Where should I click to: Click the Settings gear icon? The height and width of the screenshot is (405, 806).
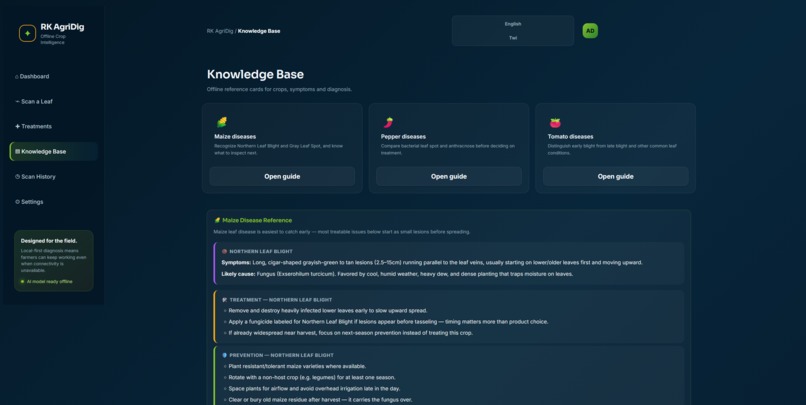pos(17,202)
